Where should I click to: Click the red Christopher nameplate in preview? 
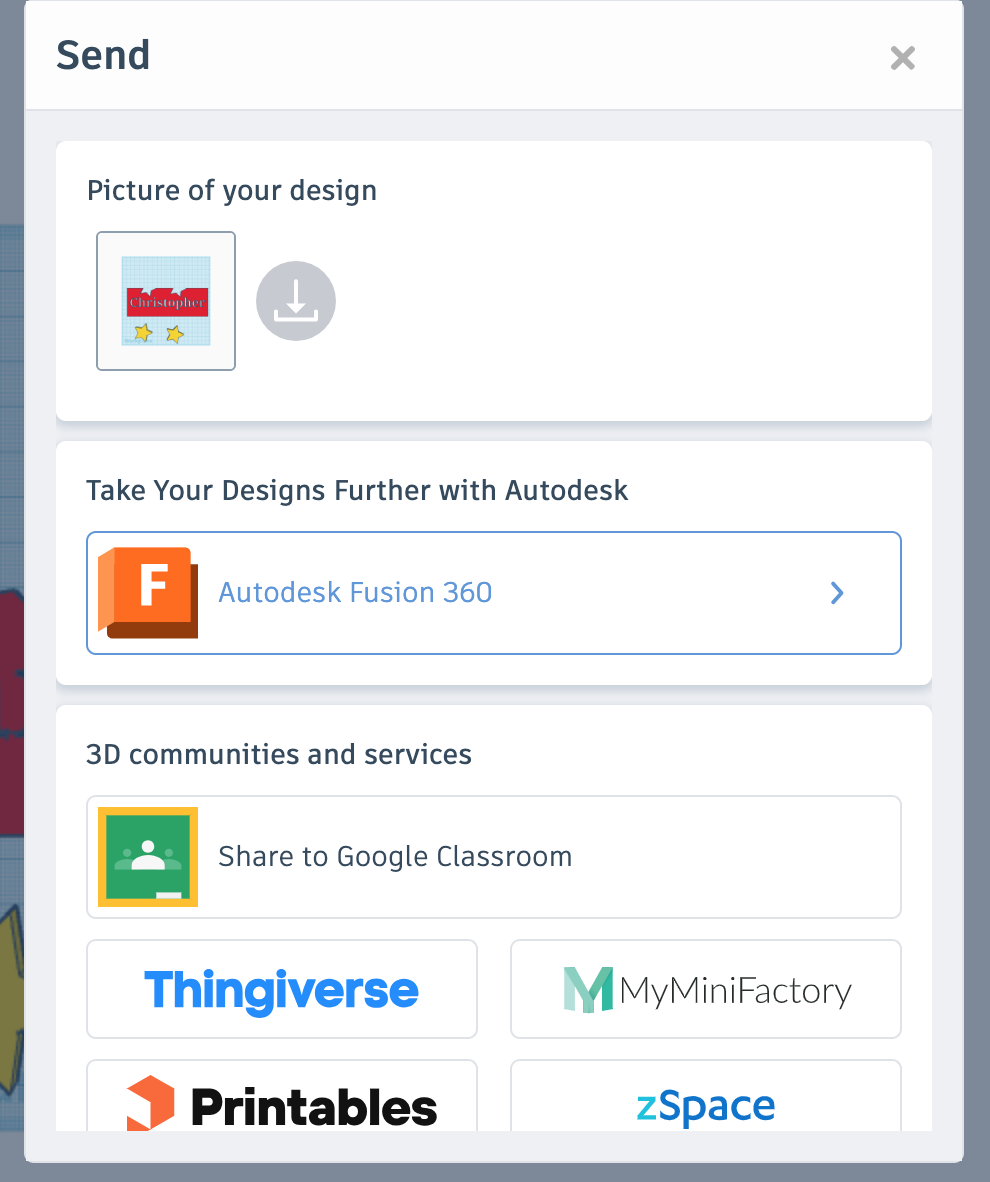167,302
